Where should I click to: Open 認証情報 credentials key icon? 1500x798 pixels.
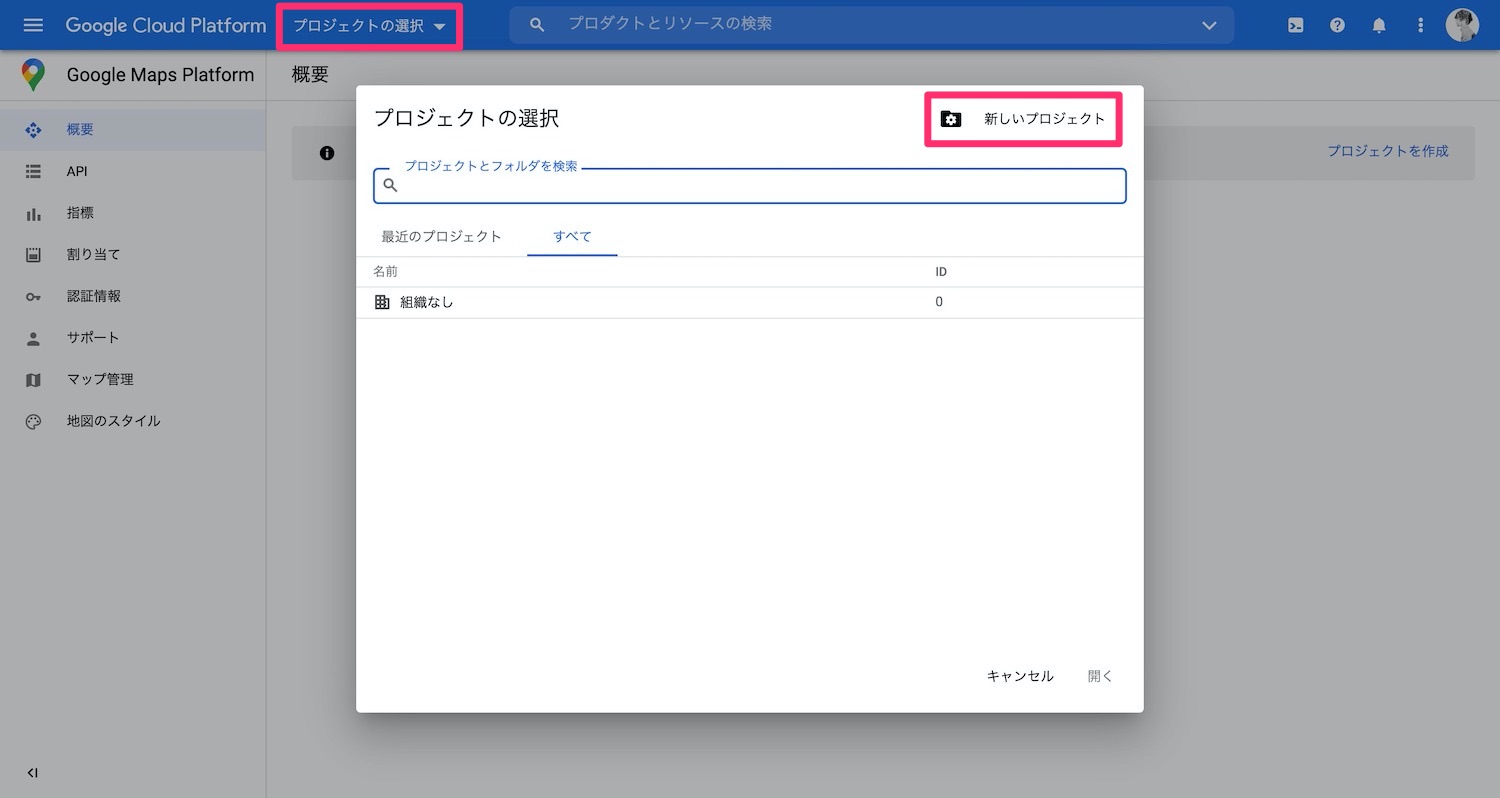(x=35, y=295)
